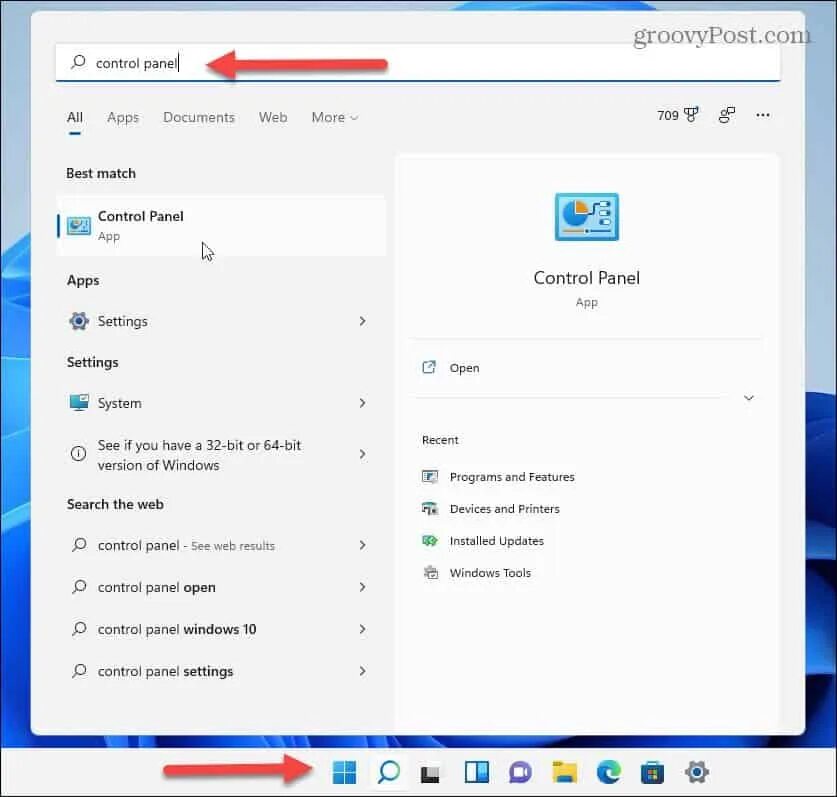This screenshot has width=837, height=797.
Task: Launch Chat from the taskbar
Action: (520, 772)
